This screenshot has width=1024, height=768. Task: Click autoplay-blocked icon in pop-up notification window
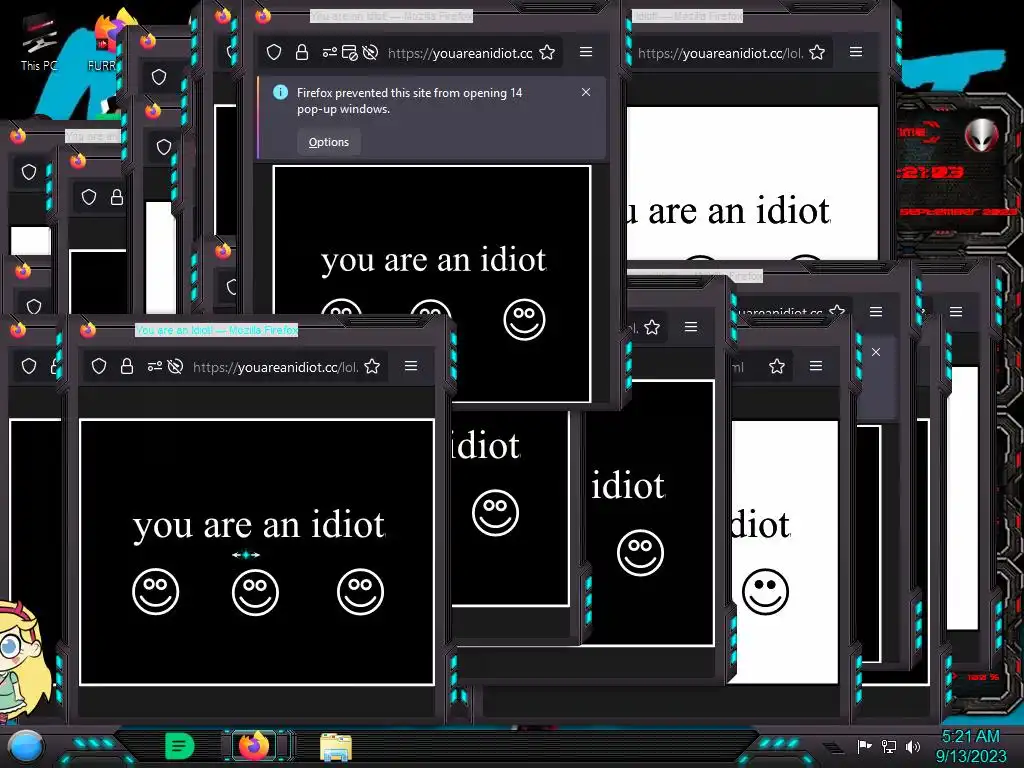click(370, 52)
